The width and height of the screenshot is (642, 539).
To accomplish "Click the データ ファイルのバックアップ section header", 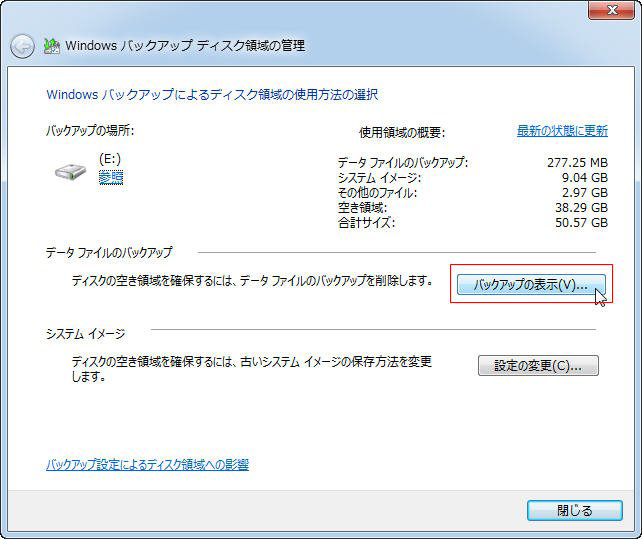I will (109, 252).
